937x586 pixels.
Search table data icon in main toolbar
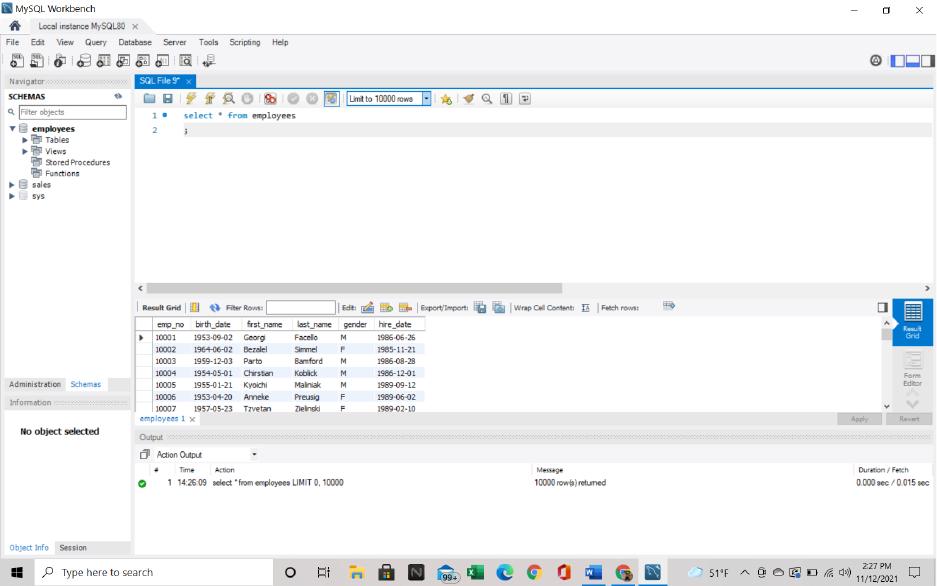coord(186,60)
